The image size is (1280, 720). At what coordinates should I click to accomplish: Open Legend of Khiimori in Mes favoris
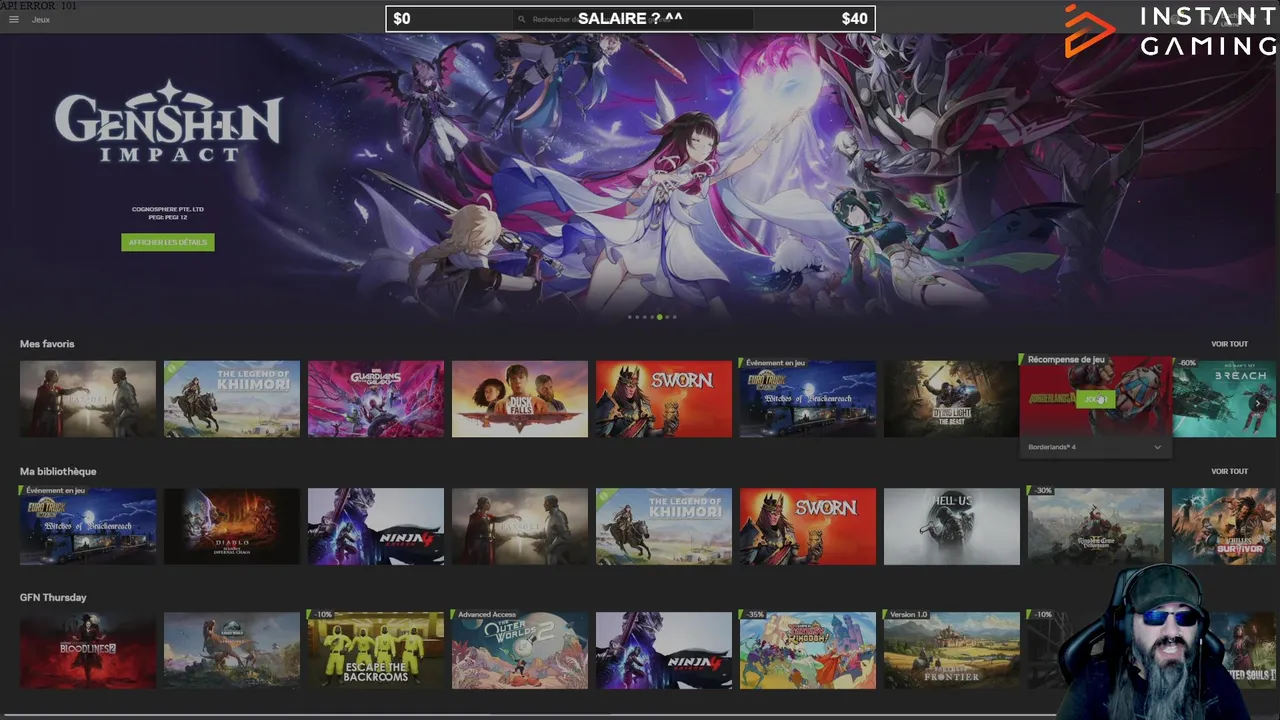[x=232, y=399]
